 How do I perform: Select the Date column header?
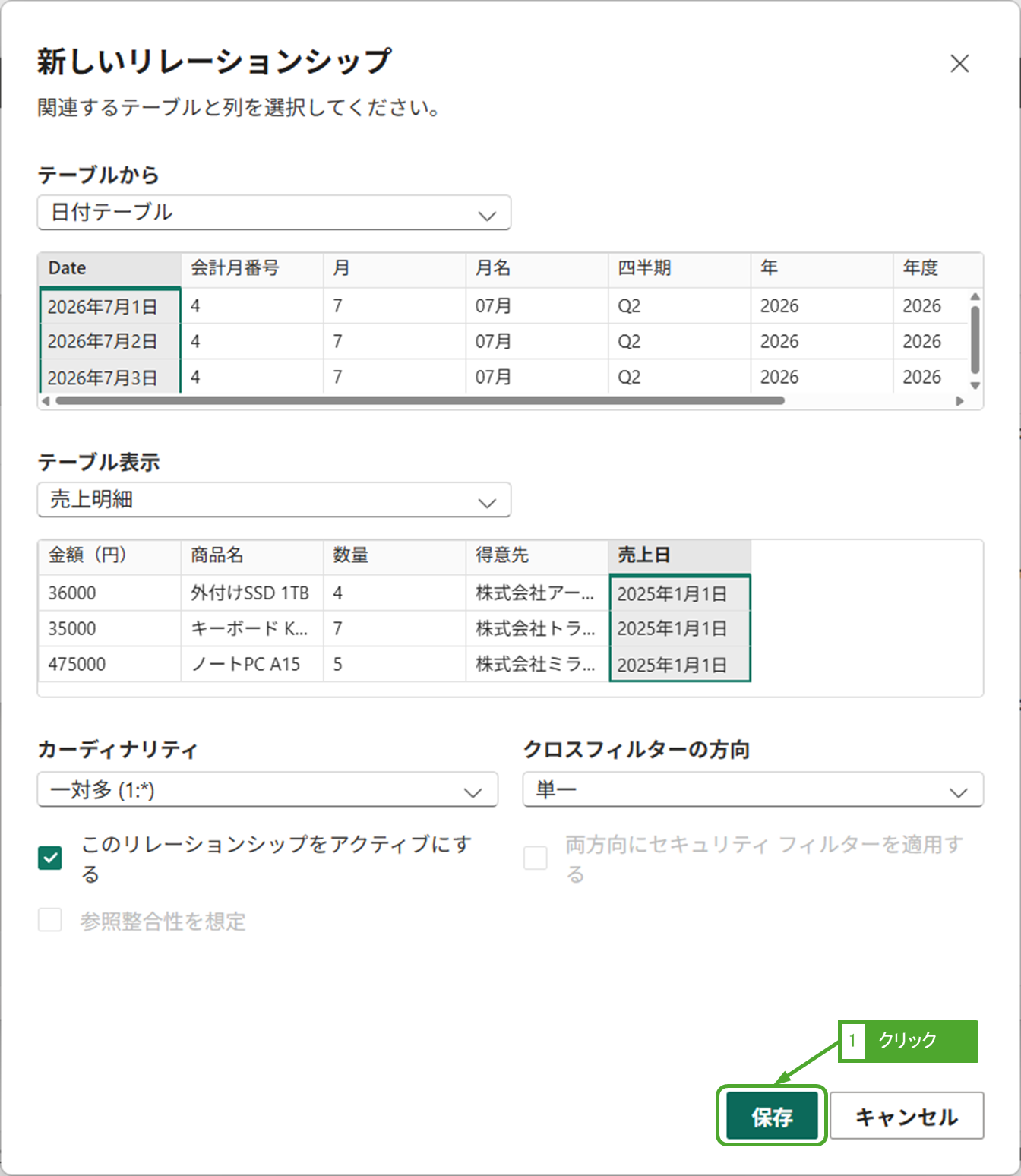coord(109,268)
